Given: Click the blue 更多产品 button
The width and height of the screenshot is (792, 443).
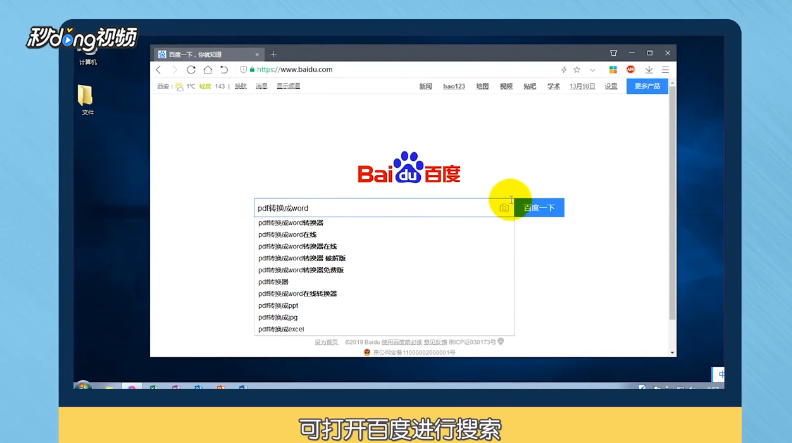Looking at the screenshot, I should pyautogui.click(x=647, y=86).
